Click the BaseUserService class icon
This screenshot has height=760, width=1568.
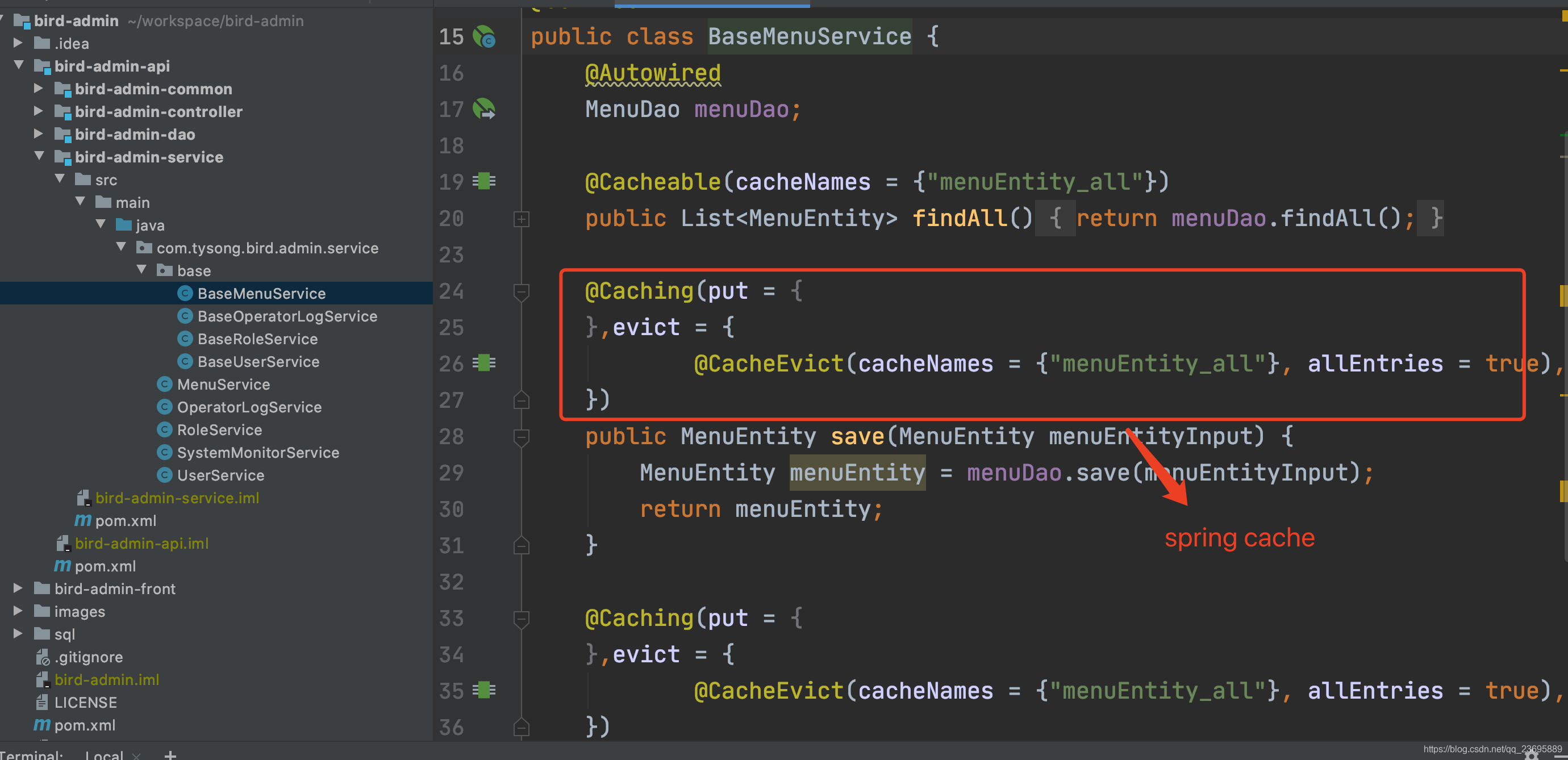point(185,361)
